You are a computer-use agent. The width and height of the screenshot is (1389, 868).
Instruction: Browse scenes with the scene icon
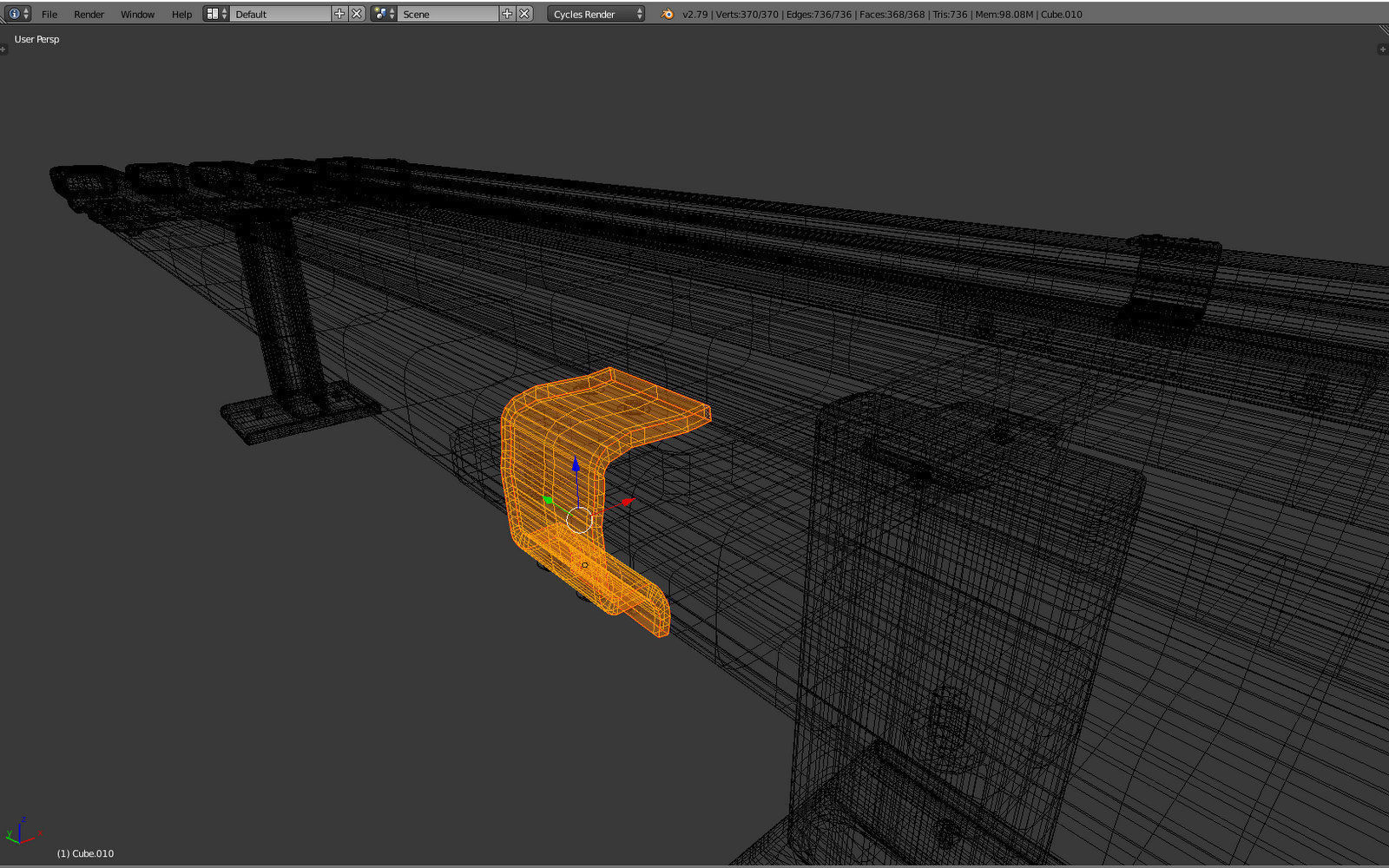point(385,14)
